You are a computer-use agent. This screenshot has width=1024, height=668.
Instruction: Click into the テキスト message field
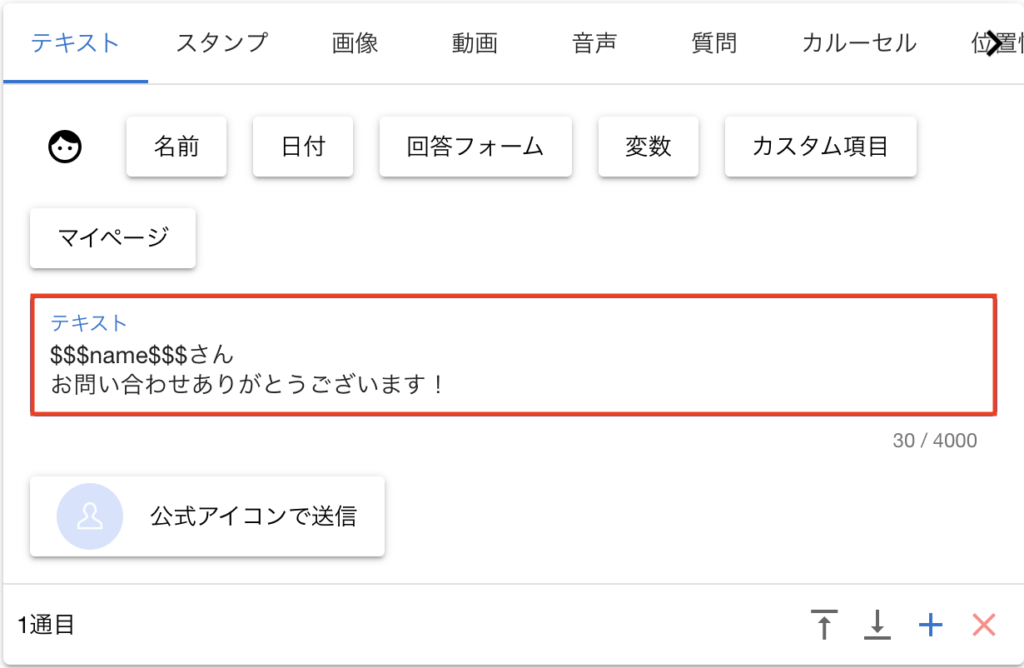coord(513,369)
